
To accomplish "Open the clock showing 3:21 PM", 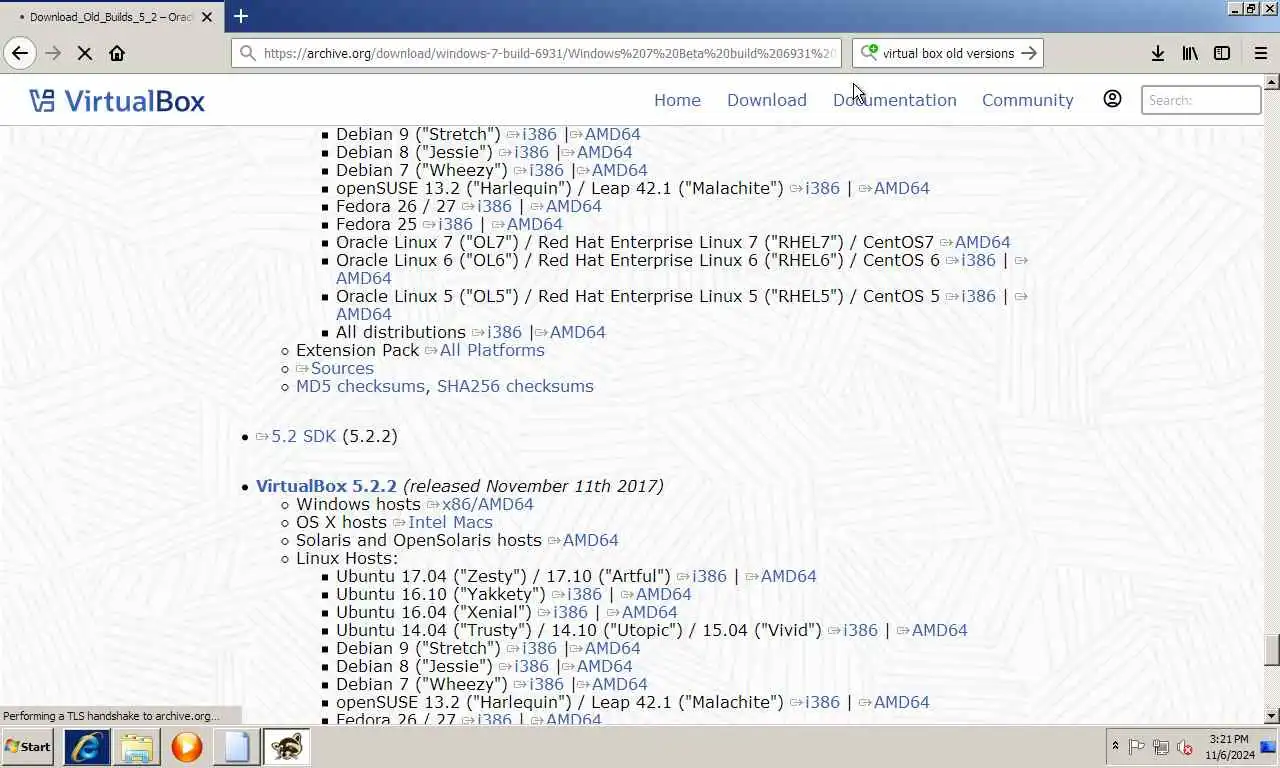I will (x=1227, y=747).
